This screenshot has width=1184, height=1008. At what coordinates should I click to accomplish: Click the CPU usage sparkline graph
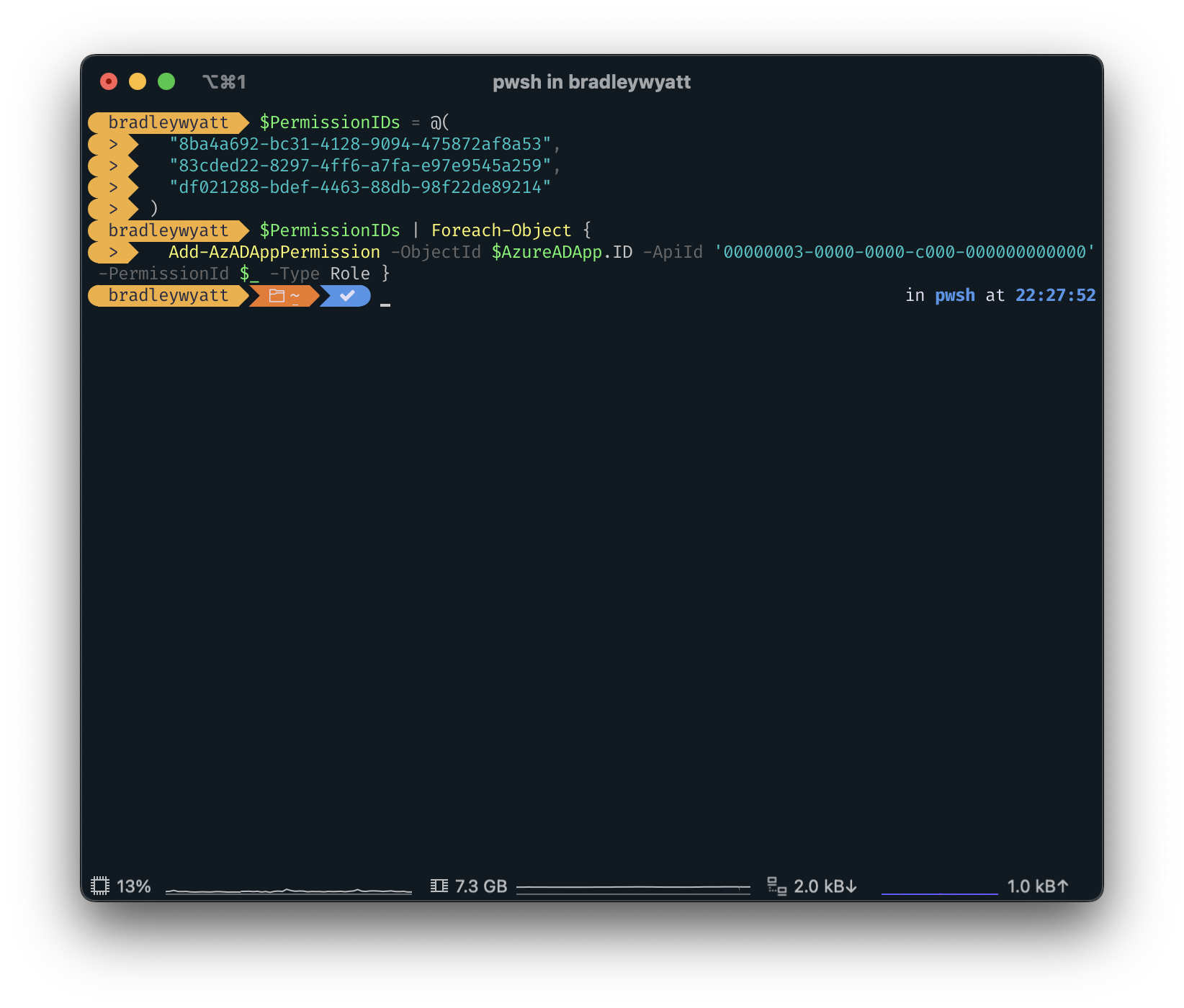point(288,891)
